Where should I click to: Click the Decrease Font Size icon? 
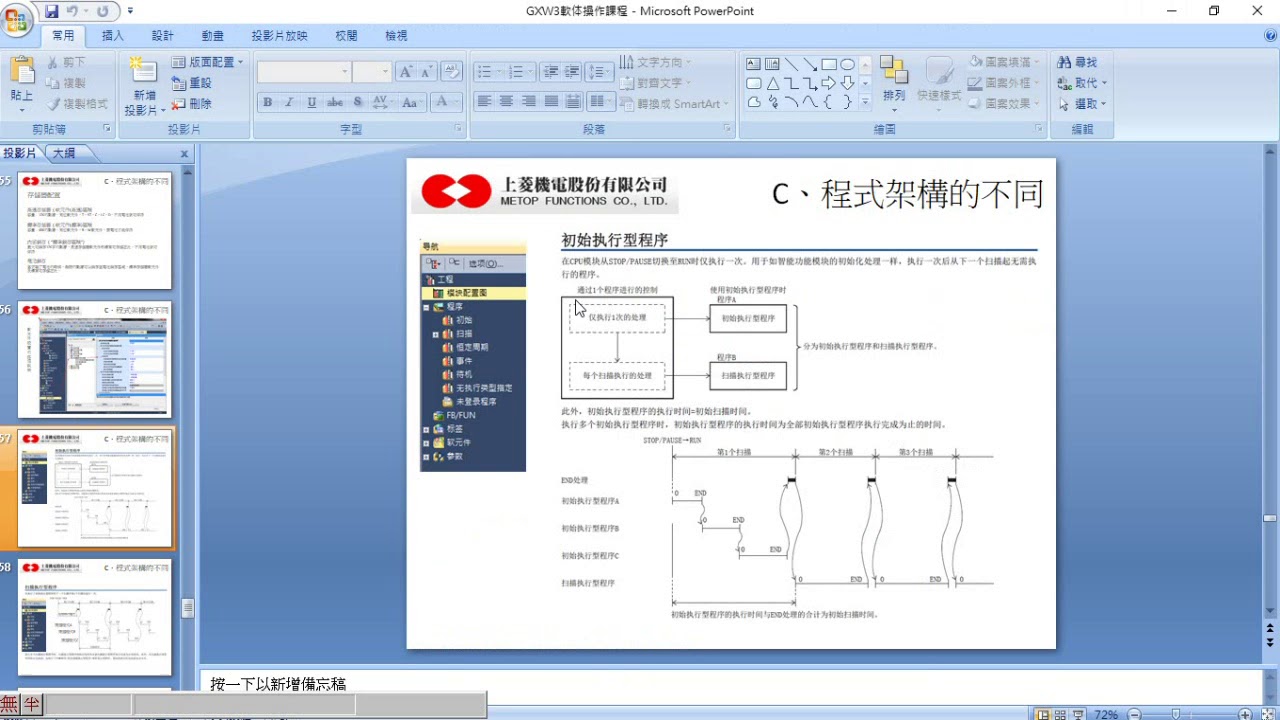coord(428,72)
